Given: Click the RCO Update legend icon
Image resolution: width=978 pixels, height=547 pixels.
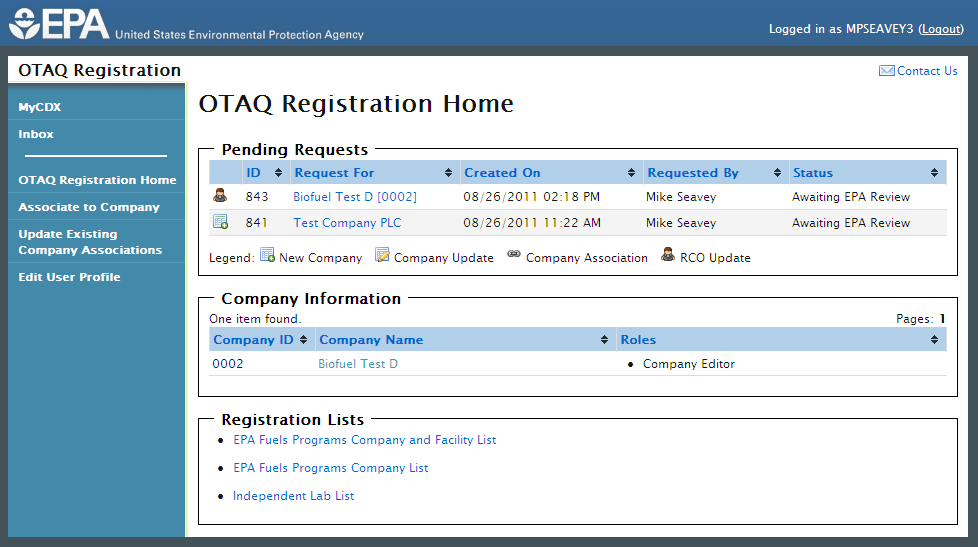Looking at the screenshot, I should click(x=667, y=254).
